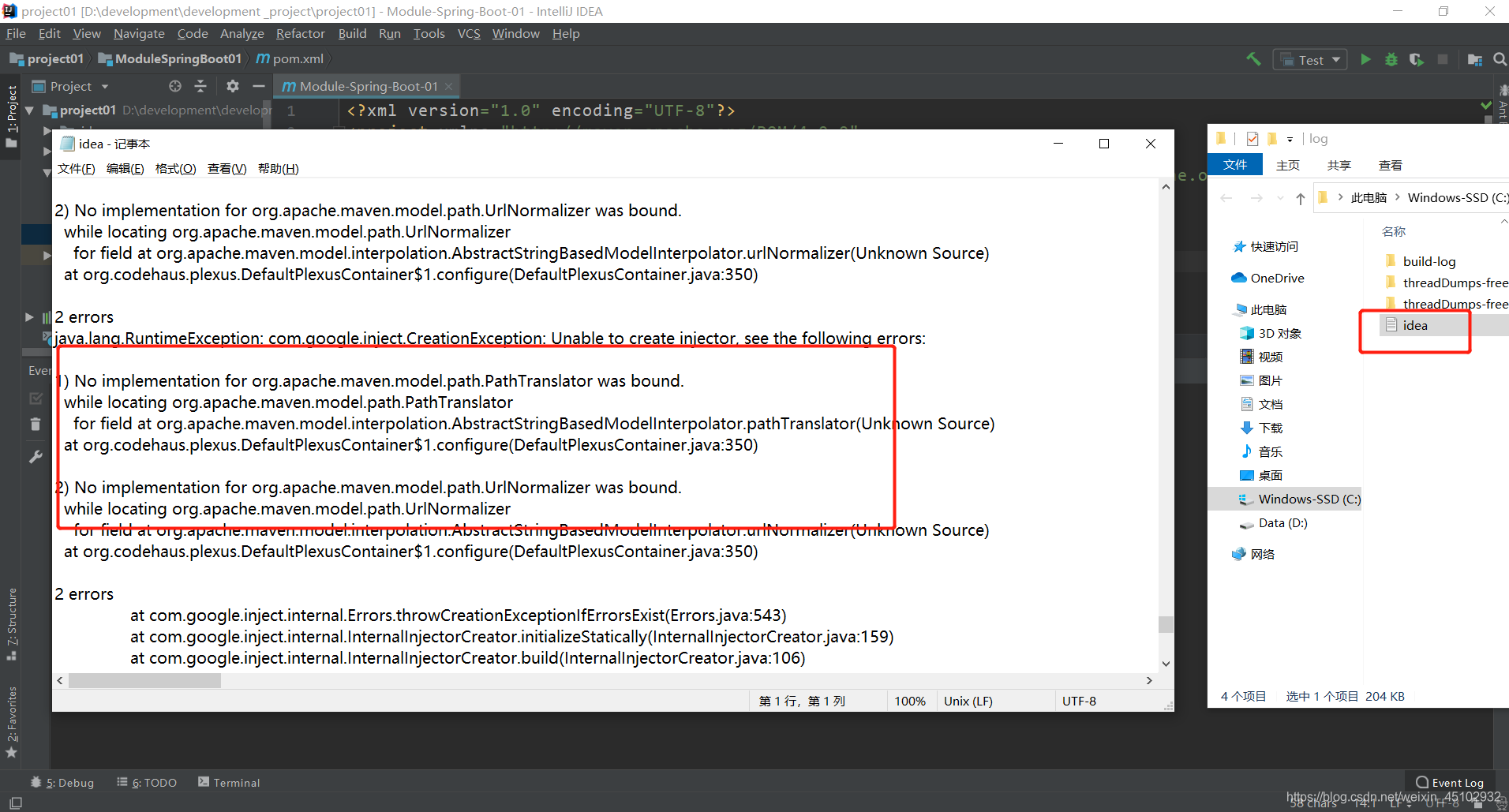This screenshot has width=1509, height=812.
Task: Click the 名称 column header
Action: 1394,231
